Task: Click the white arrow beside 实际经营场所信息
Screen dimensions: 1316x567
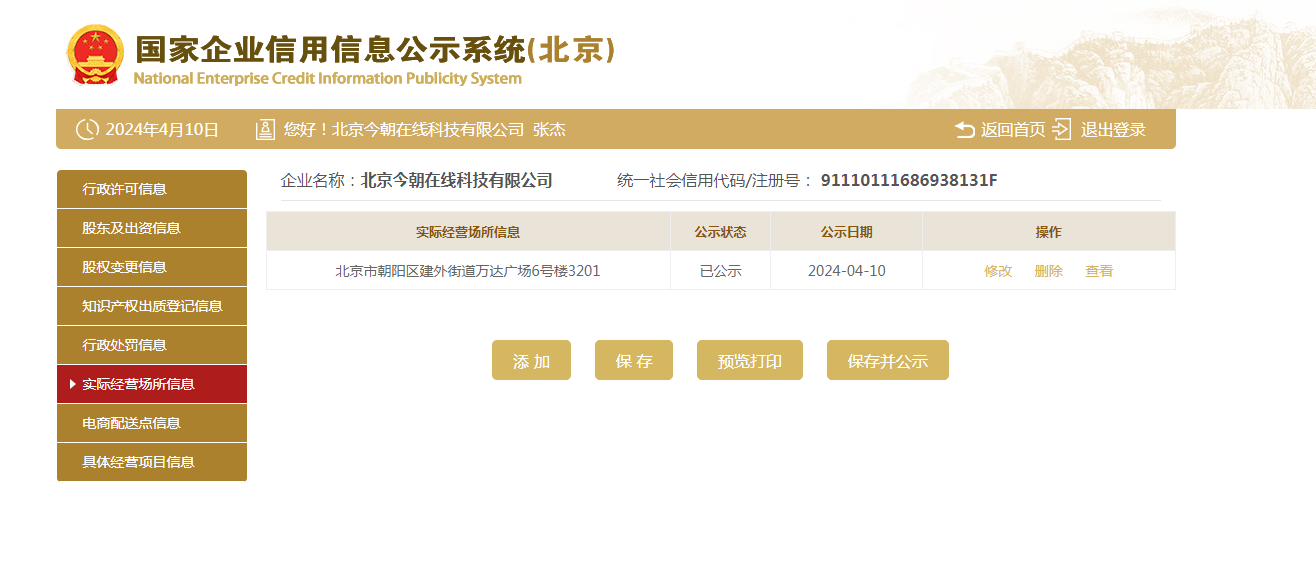Action: click(73, 384)
